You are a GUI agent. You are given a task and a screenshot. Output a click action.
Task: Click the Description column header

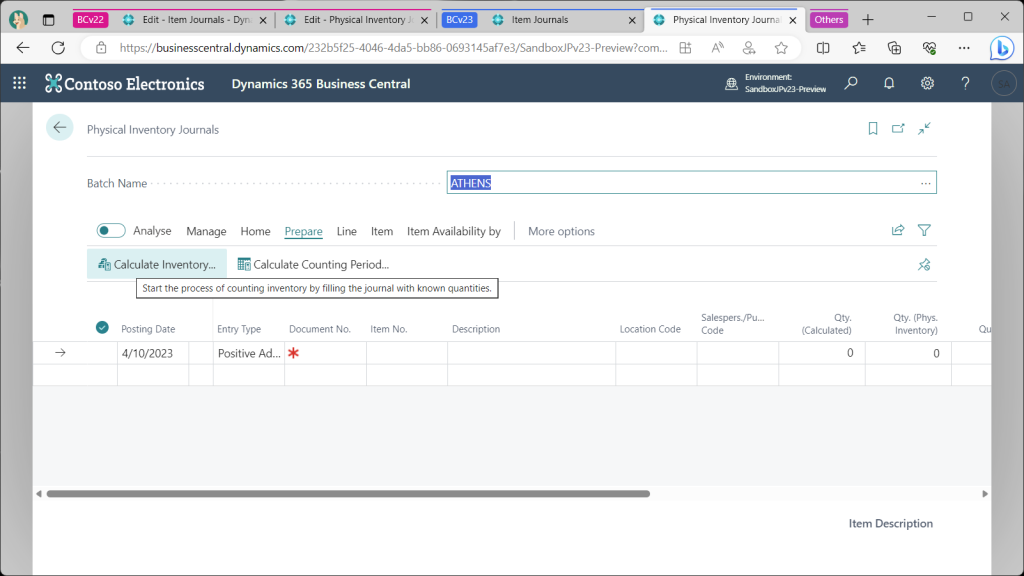[476, 329]
